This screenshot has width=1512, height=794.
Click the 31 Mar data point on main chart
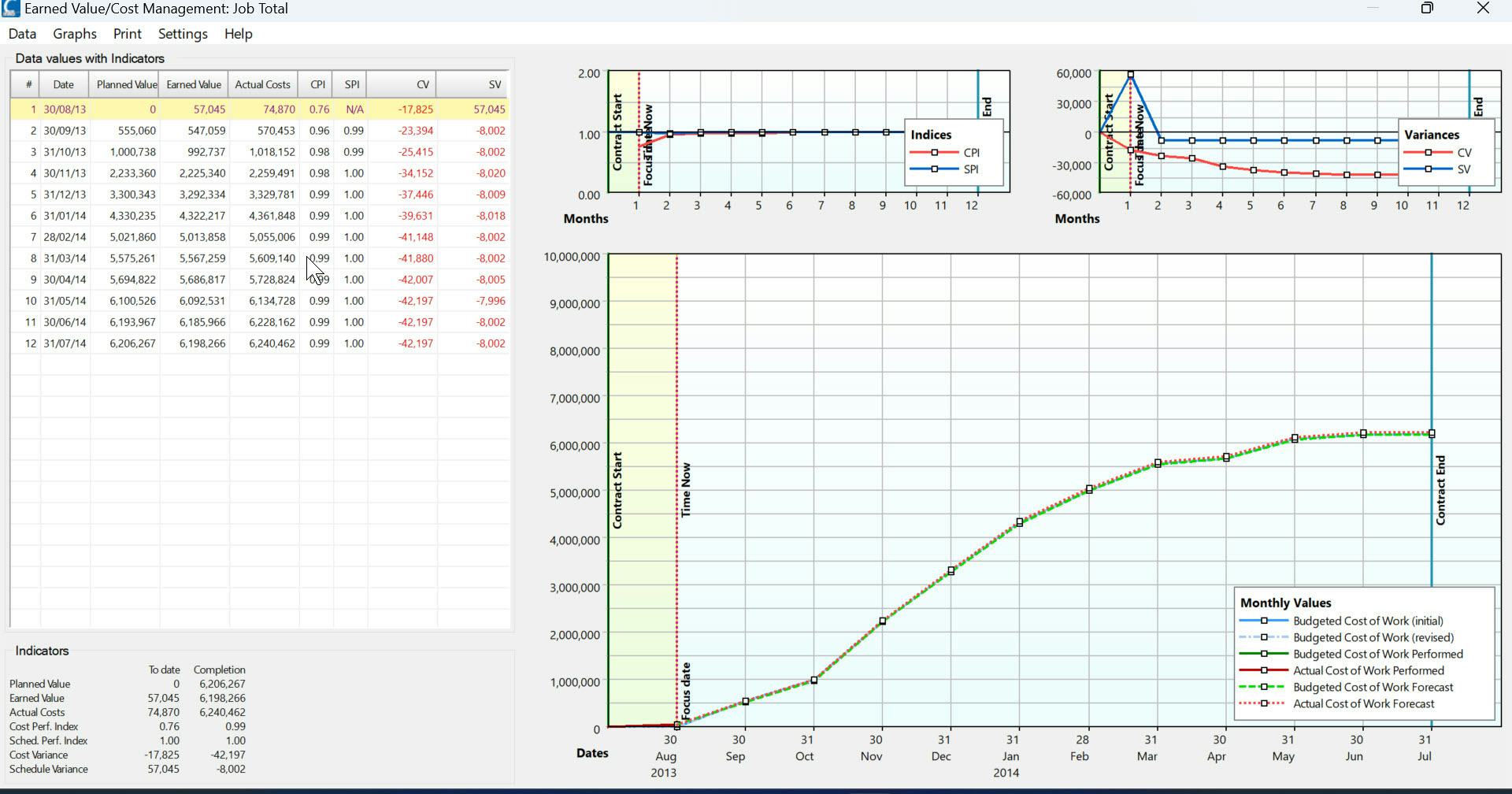tap(1158, 463)
